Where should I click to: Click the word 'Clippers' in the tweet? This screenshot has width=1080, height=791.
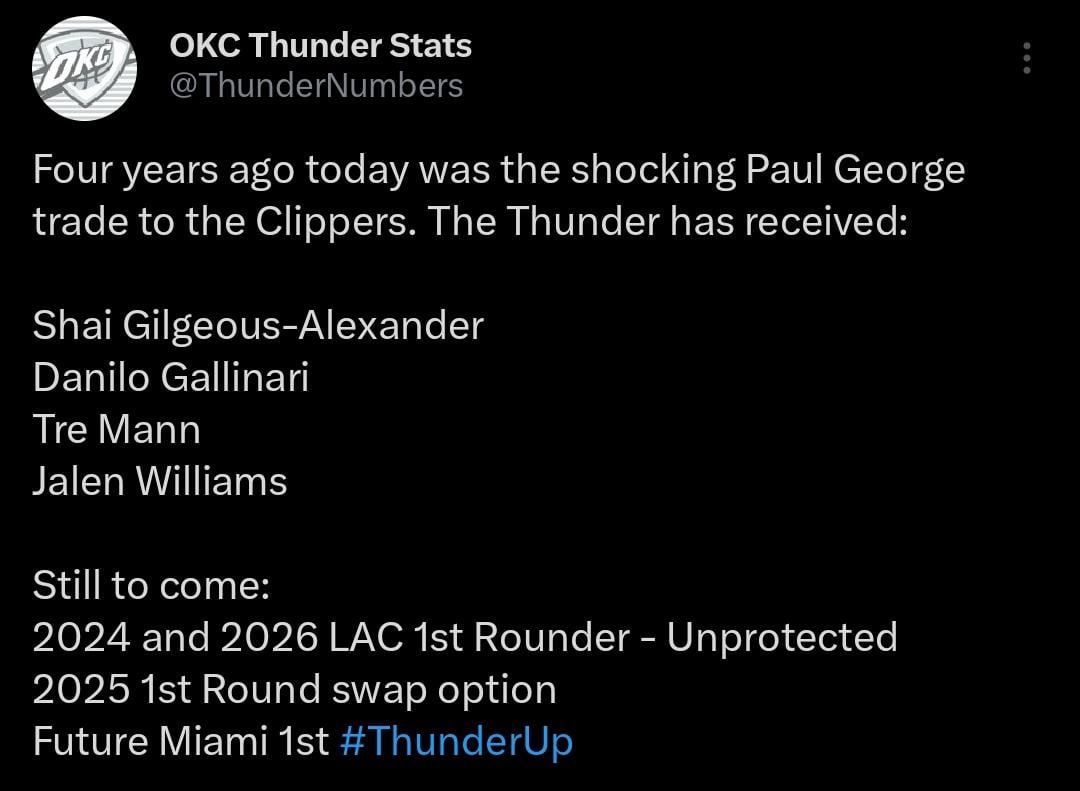click(x=342, y=221)
